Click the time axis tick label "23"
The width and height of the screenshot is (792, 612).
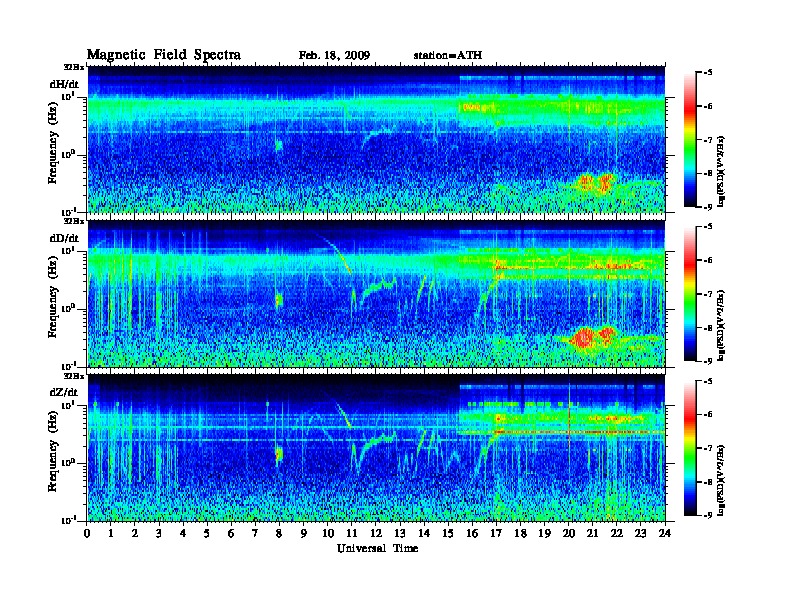(x=640, y=533)
